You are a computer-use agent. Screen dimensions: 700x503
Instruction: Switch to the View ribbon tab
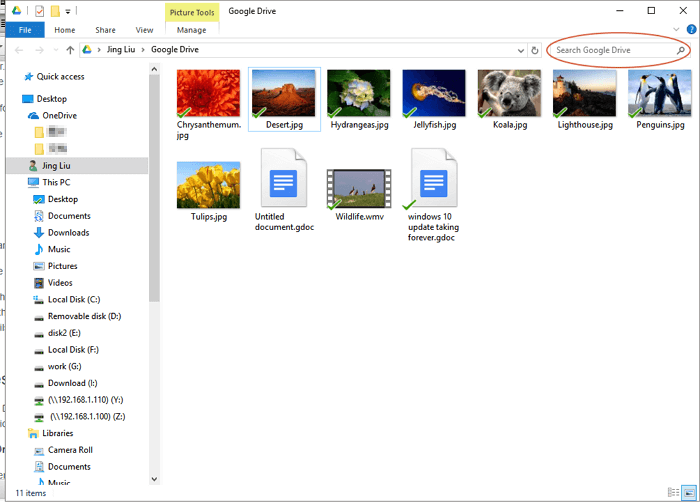tap(144, 30)
